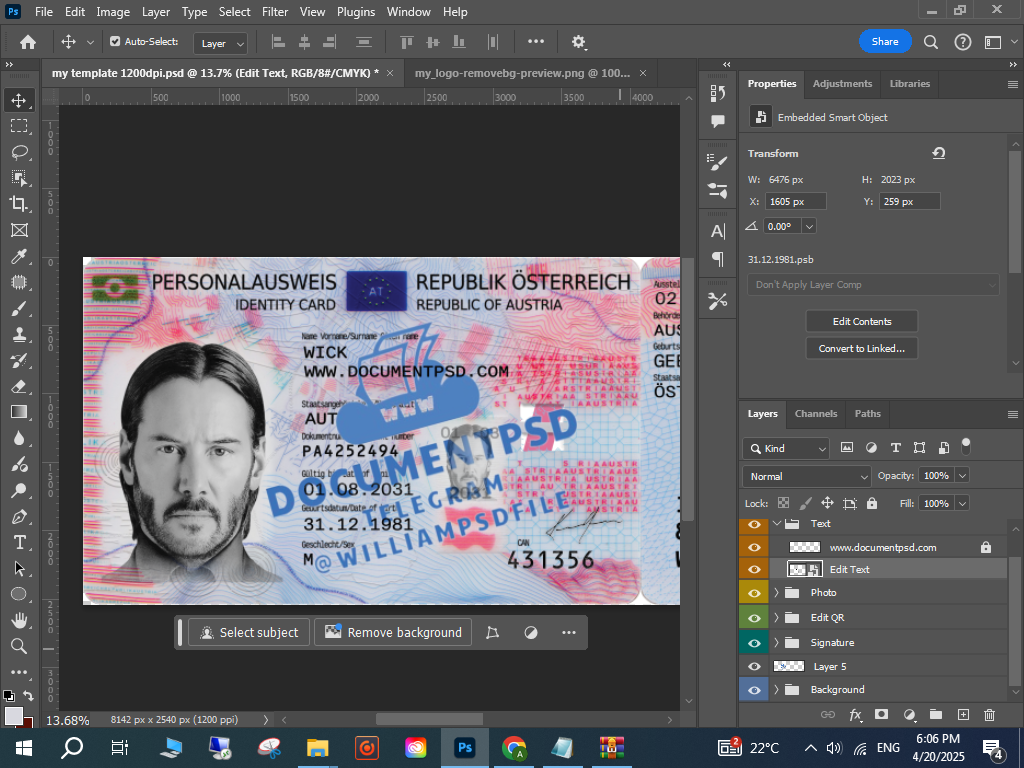Open the blend mode Normal dropdown
1024x768 pixels.
(807, 477)
